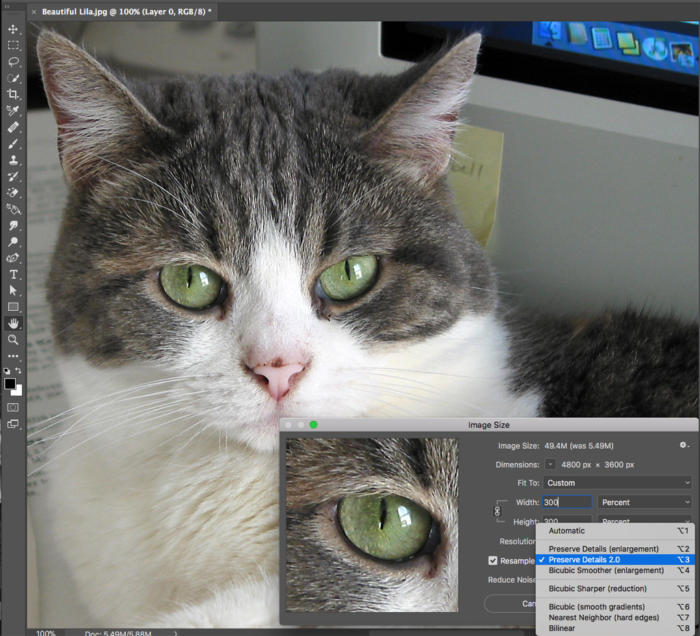The image size is (700, 636).
Task: Open the Dimensions unit dropdown arrow
Action: point(550,465)
